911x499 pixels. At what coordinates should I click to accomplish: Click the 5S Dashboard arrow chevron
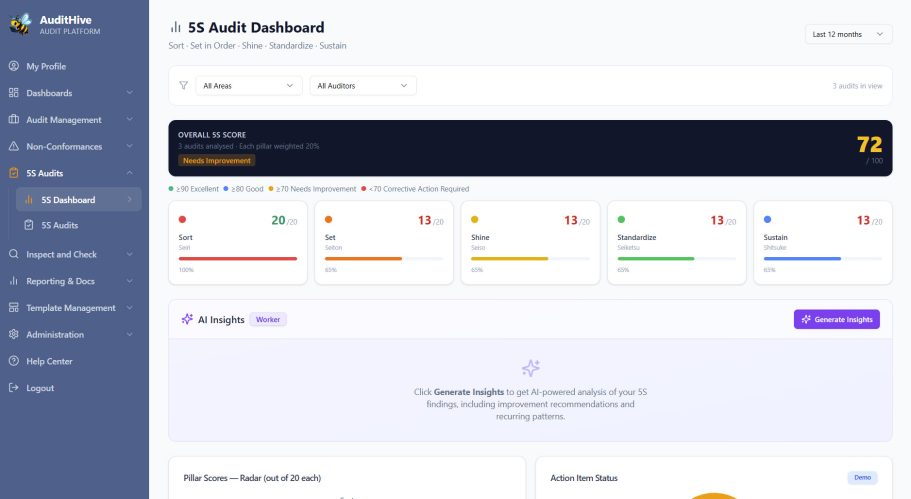point(130,200)
